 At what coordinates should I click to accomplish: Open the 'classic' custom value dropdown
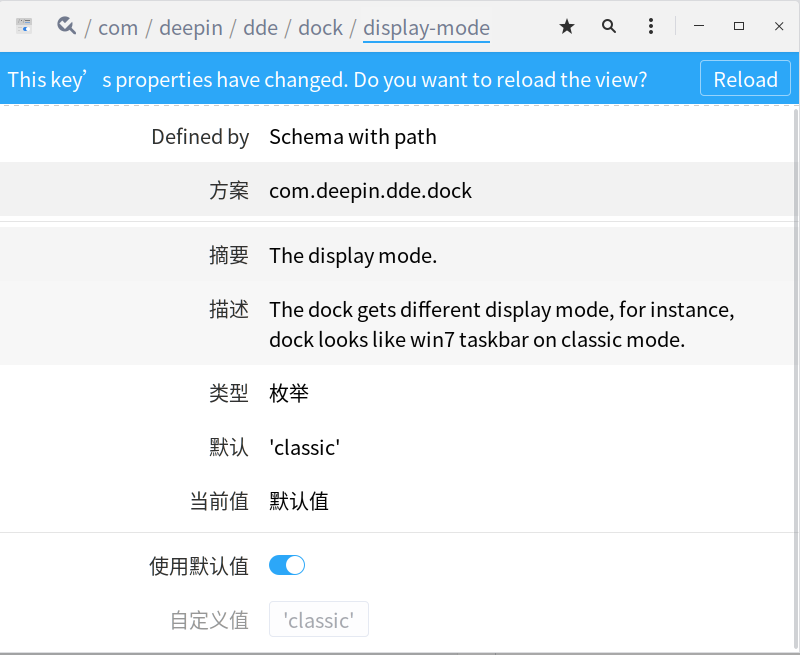pyautogui.click(x=319, y=619)
